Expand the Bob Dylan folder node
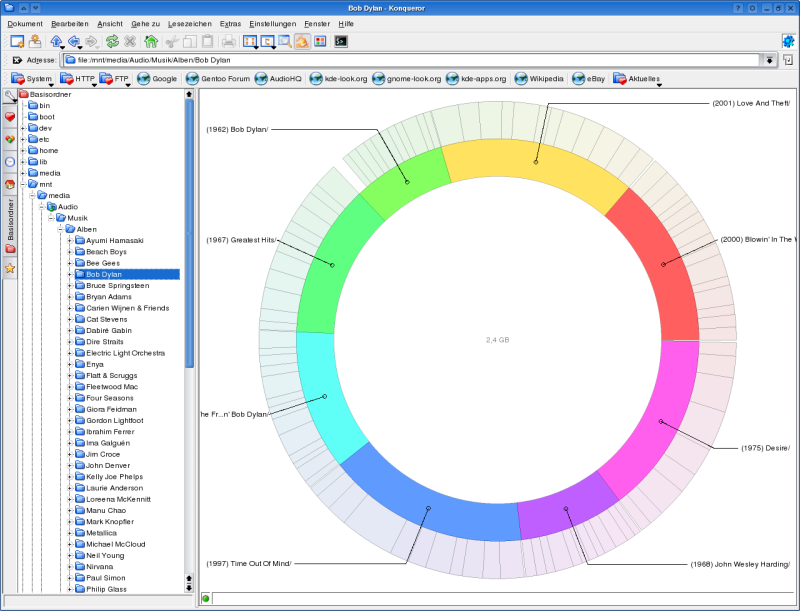This screenshot has height=611, width=800. point(70,274)
